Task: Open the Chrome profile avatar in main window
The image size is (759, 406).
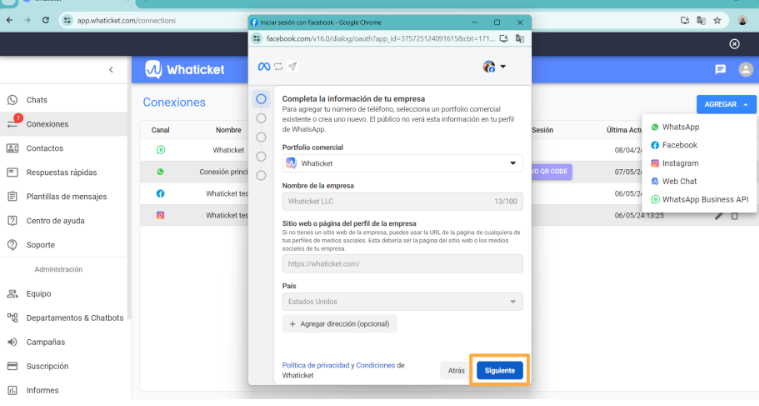Action: [x=743, y=20]
